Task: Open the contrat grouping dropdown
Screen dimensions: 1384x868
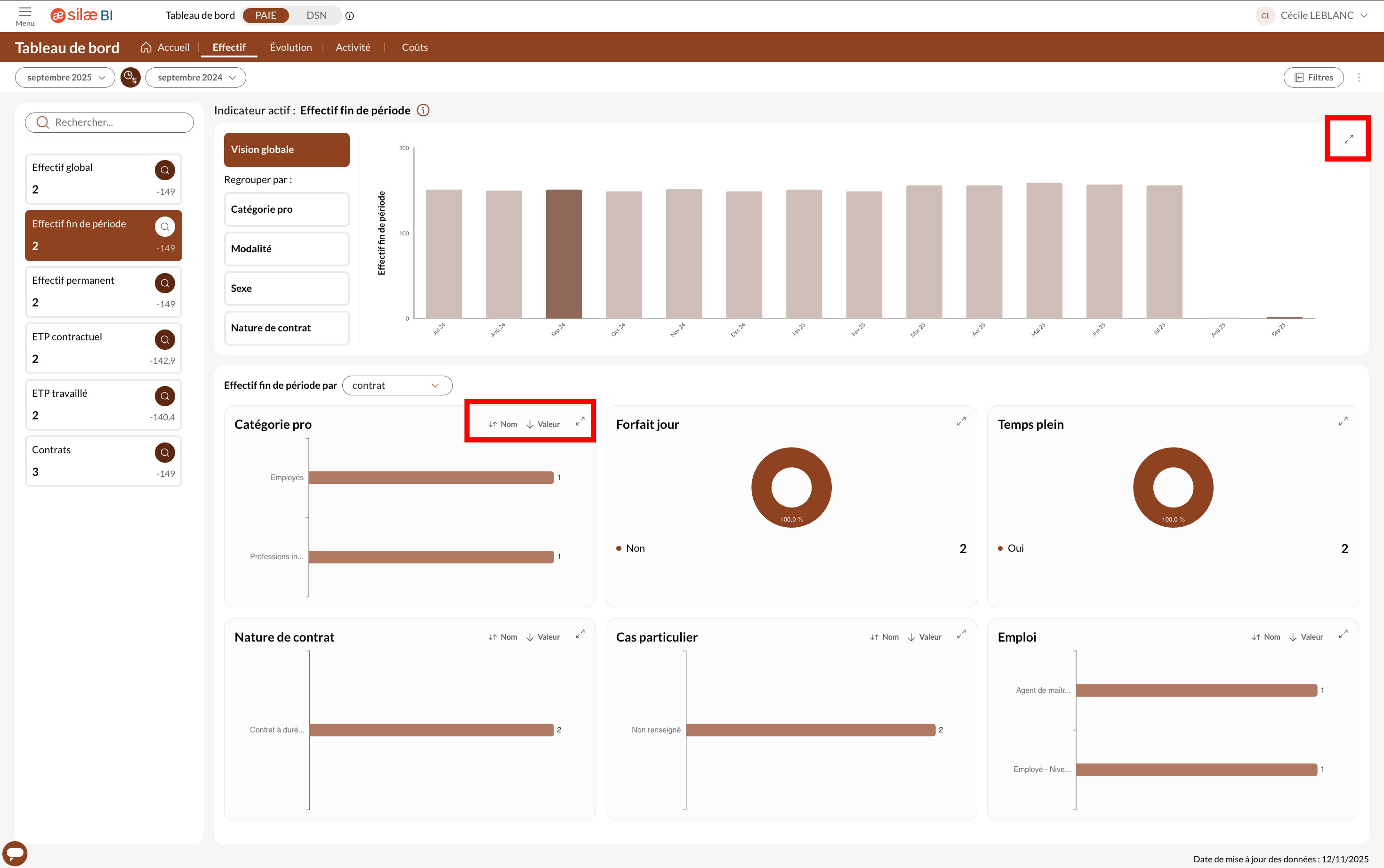Action: [x=397, y=385]
